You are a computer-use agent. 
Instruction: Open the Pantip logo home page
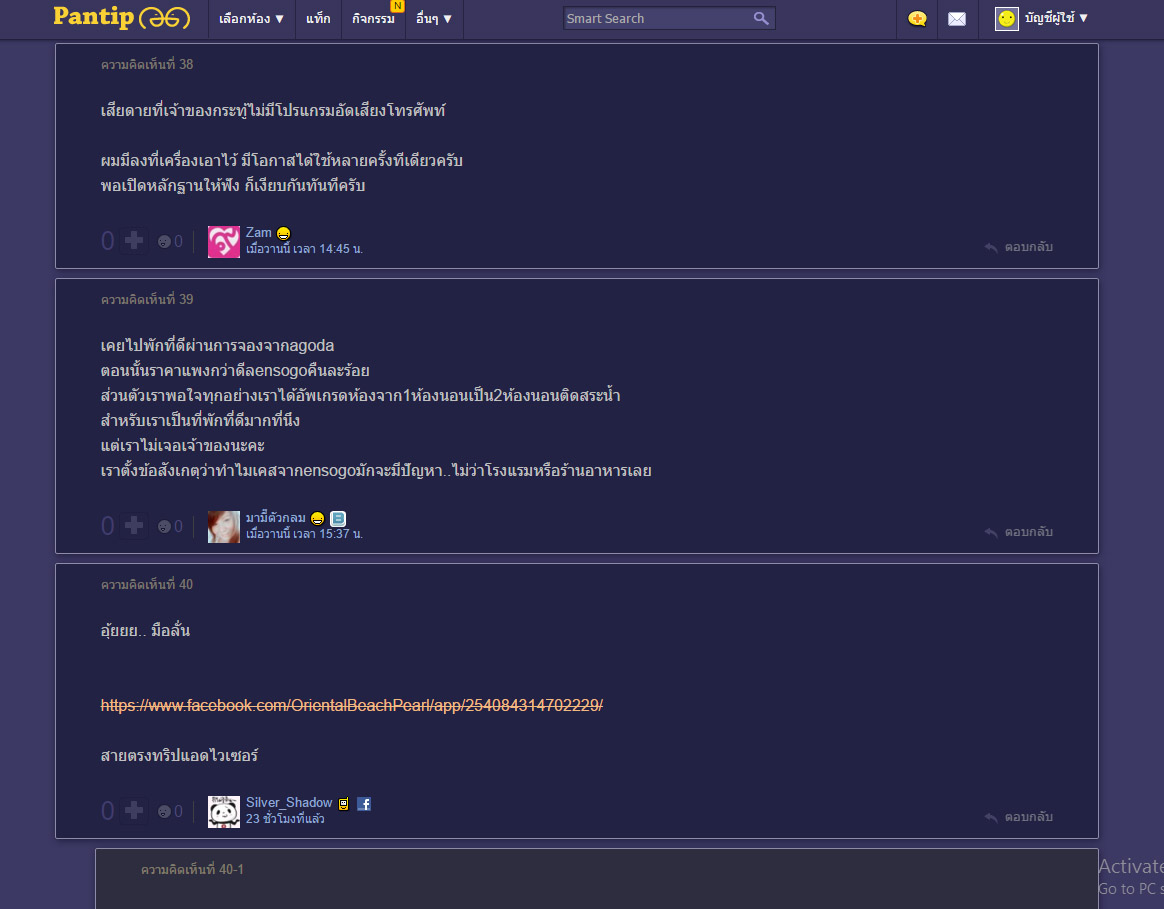(122, 17)
